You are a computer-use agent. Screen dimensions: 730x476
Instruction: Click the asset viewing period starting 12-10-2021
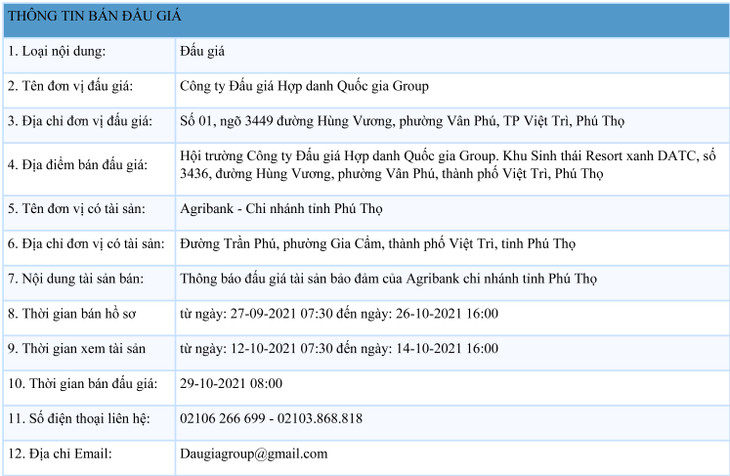coord(338,348)
